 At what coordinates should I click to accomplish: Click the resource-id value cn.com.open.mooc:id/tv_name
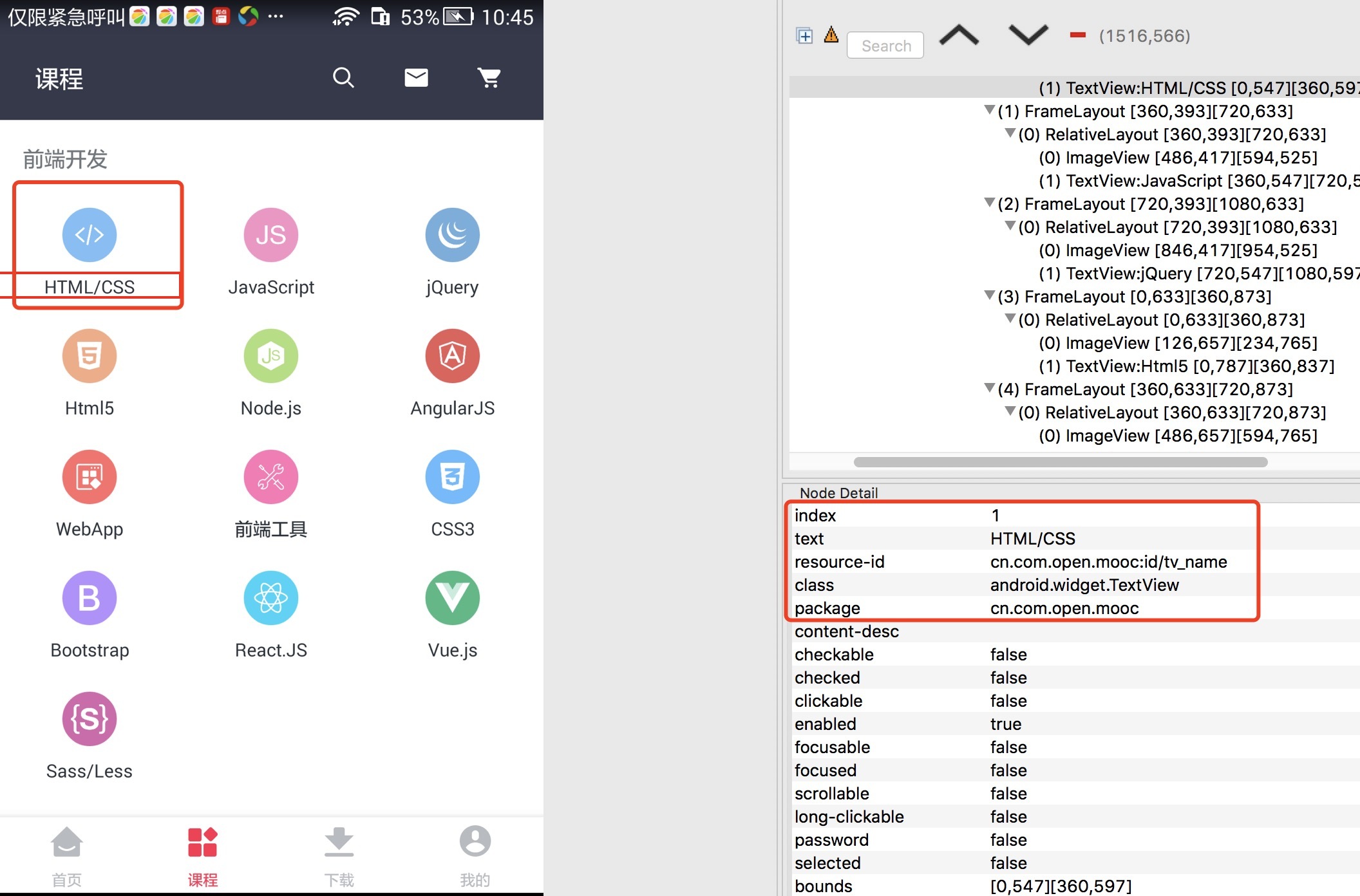tap(1108, 562)
